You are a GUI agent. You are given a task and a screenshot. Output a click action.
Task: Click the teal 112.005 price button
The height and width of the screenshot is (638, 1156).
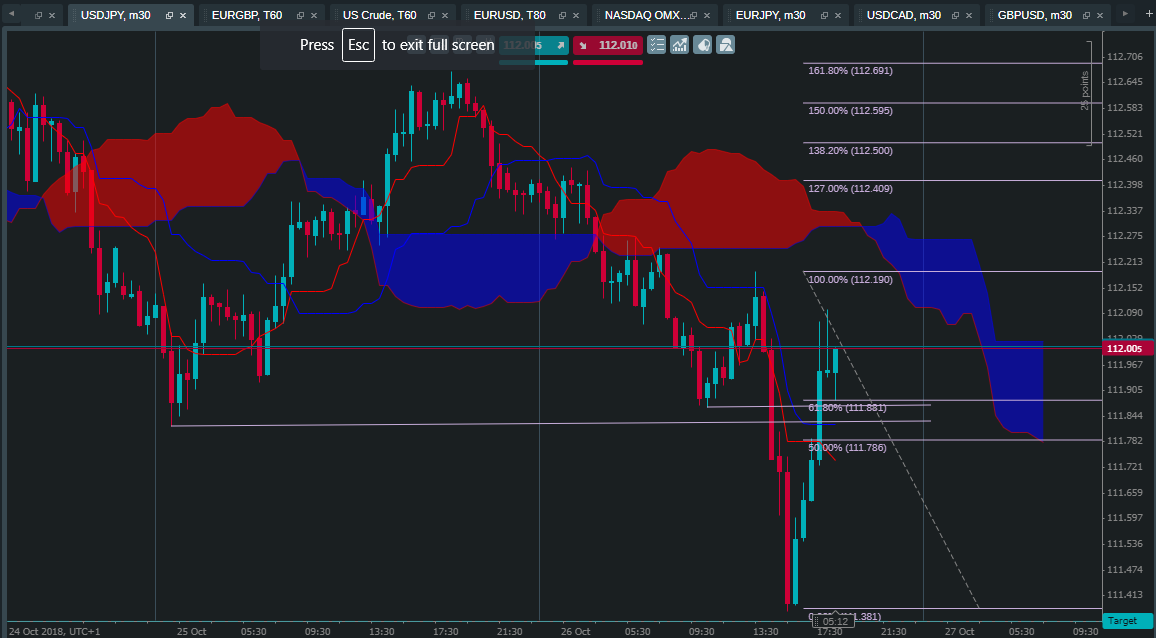534,45
